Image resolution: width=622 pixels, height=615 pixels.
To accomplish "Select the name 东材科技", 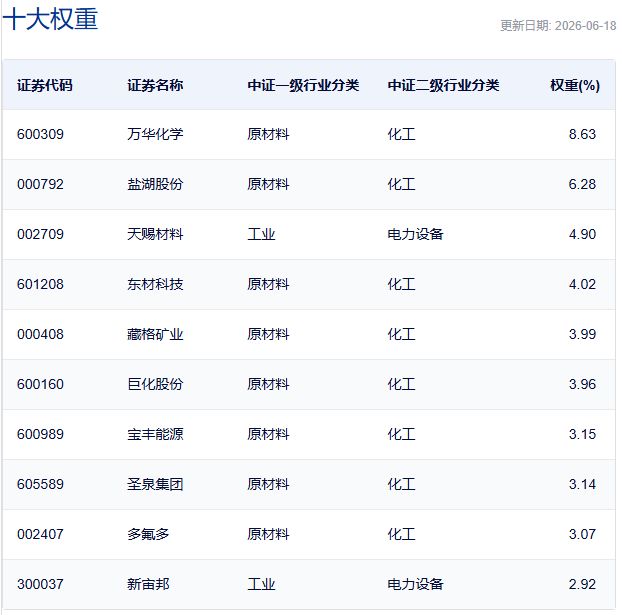I will (x=155, y=284).
